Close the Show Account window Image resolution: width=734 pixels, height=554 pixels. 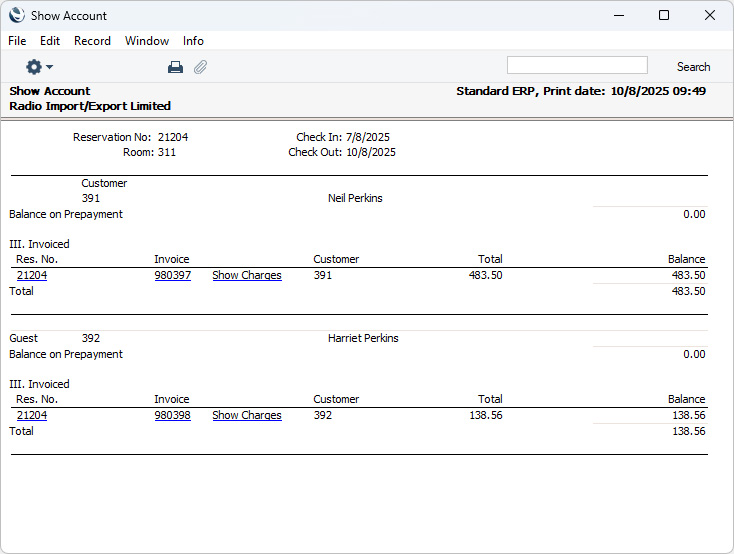click(x=710, y=15)
